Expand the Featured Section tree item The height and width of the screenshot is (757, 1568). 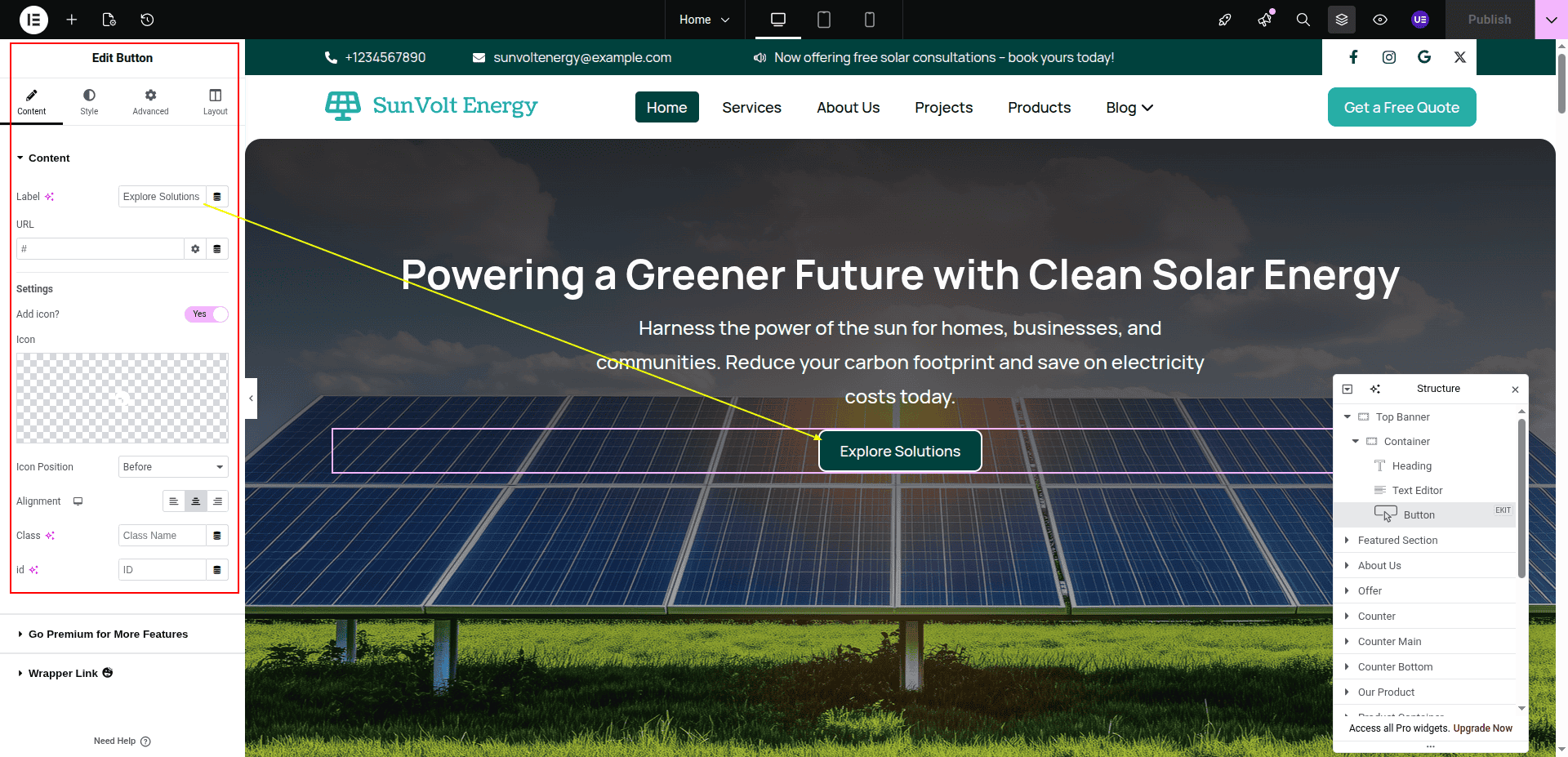(x=1347, y=541)
